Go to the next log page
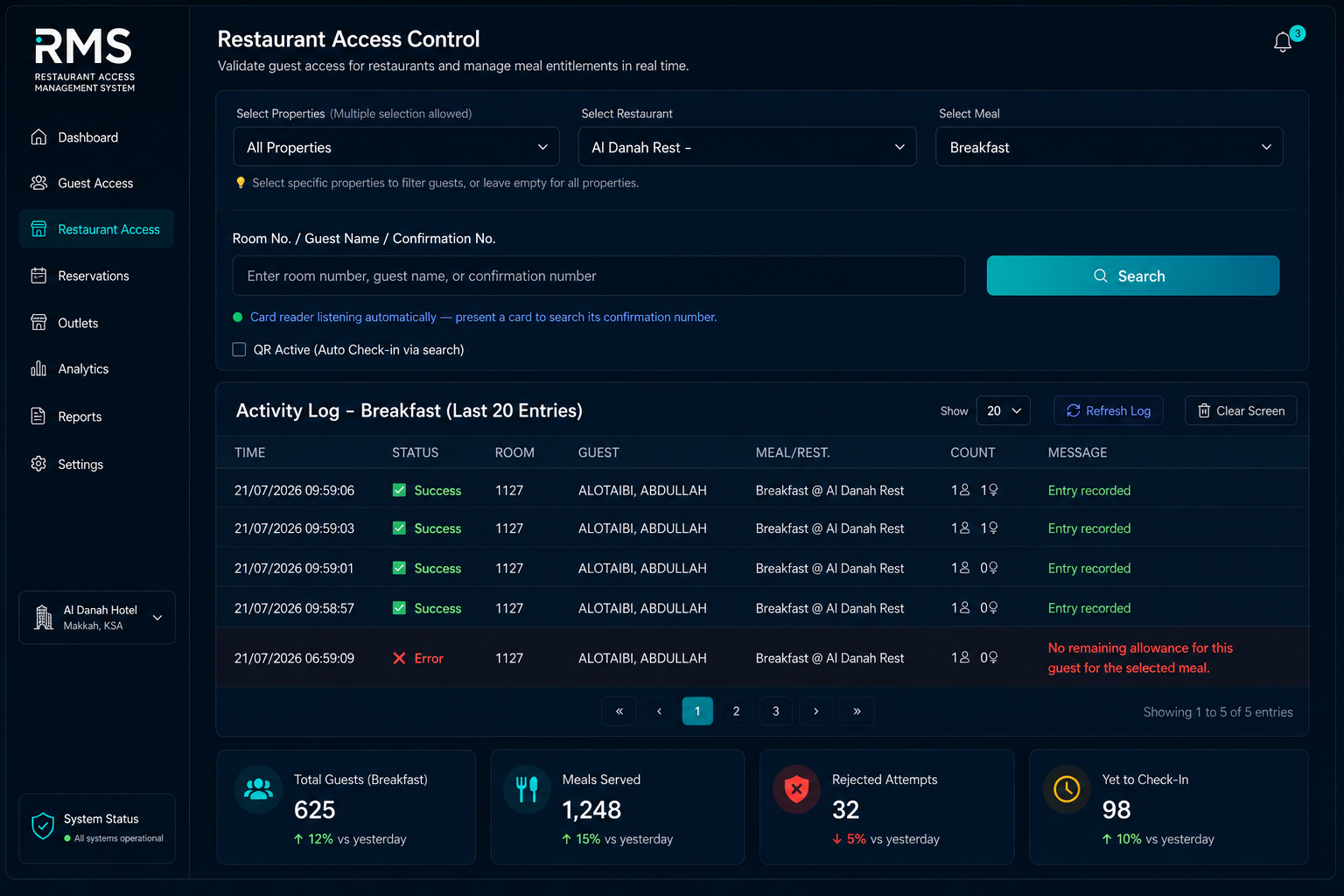The height and width of the screenshot is (896, 1344). [x=816, y=711]
